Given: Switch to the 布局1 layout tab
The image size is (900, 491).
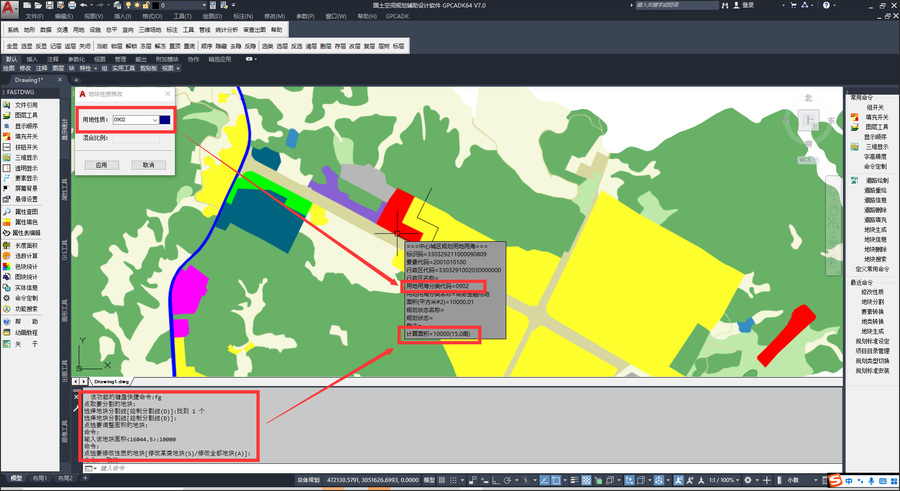Looking at the screenshot, I should [x=39, y=478].
